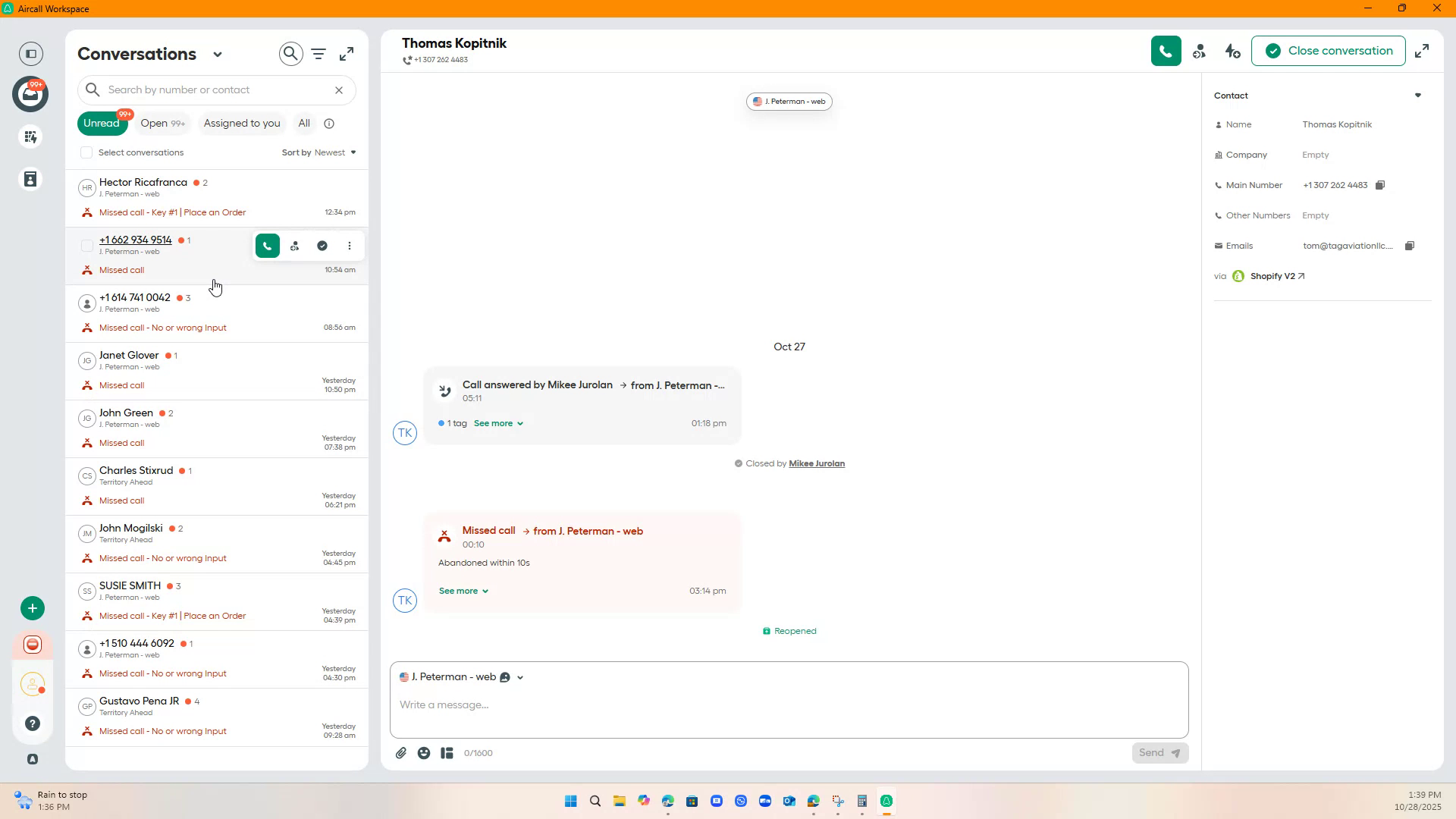Select the Unread filter tab
Screen dimensions: 1456x819
pos(102,123)
